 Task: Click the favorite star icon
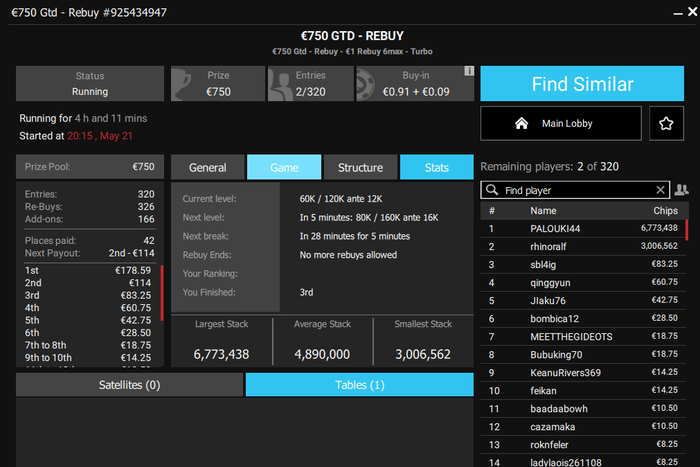pyautogui.click(x=666, y=123)
